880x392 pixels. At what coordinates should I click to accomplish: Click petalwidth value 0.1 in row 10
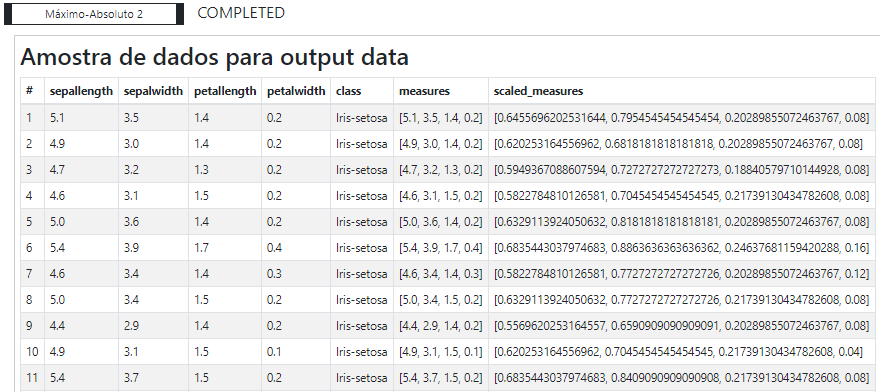point(296,352)
